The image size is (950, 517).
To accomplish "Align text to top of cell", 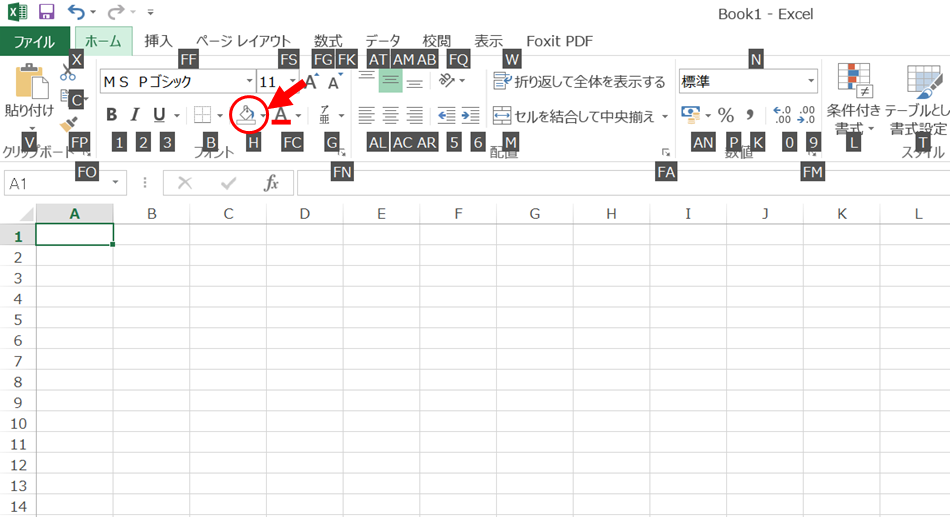I will coord(367,79).
